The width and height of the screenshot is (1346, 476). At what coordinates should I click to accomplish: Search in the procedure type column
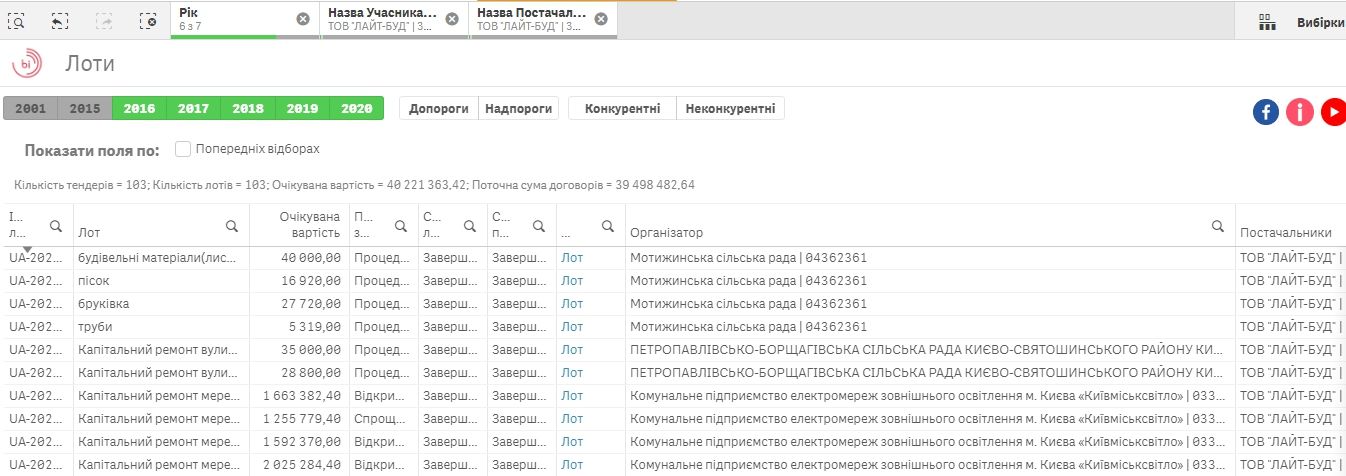click(x=401, y=226)
